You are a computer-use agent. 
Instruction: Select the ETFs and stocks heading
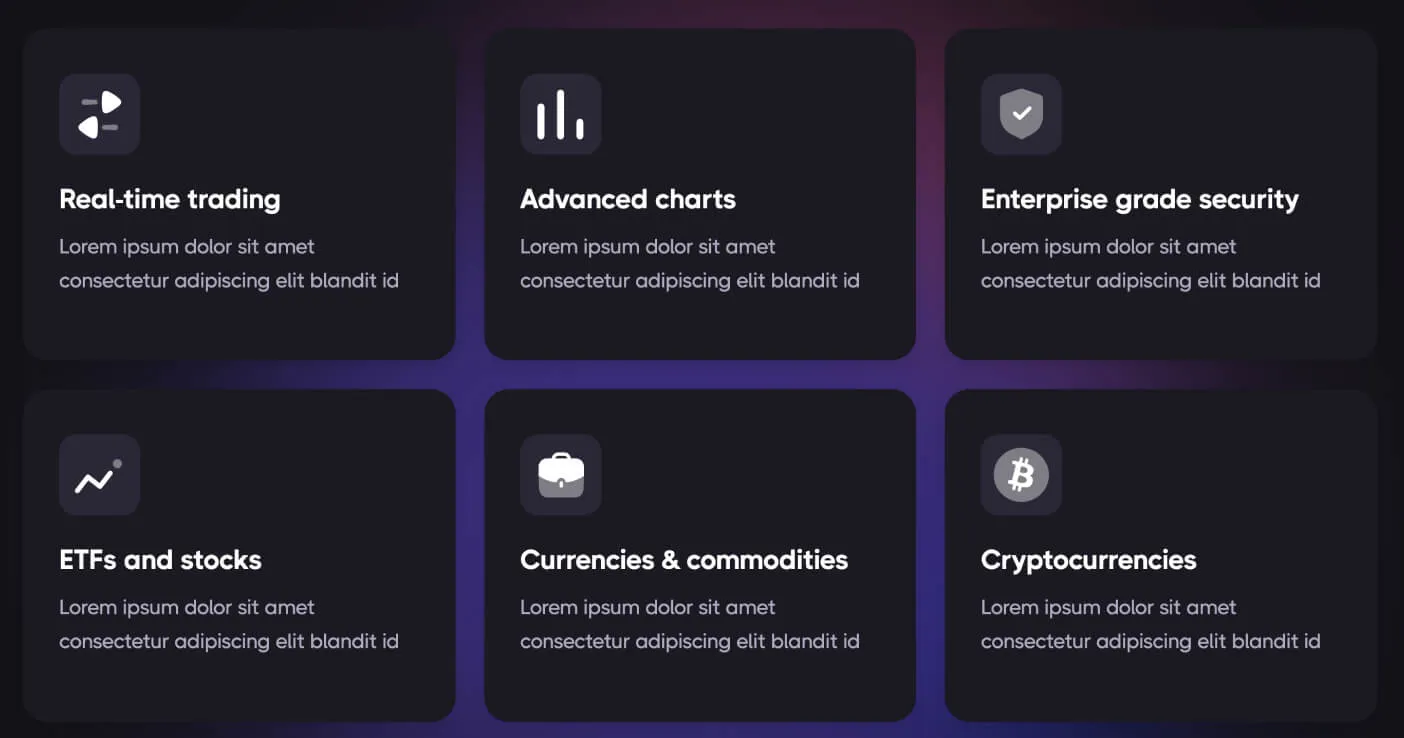[159, 560]
